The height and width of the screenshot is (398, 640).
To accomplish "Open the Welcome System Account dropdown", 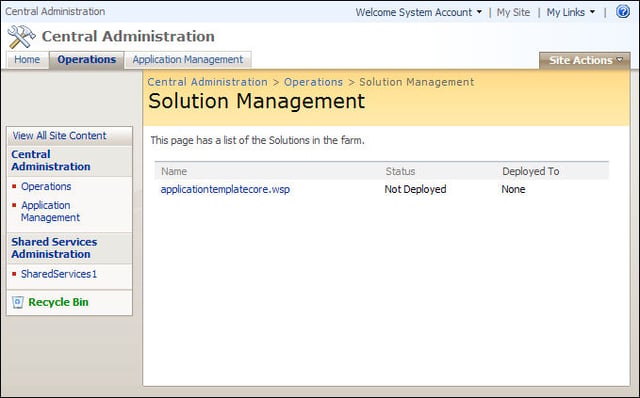I will (418, 12).
